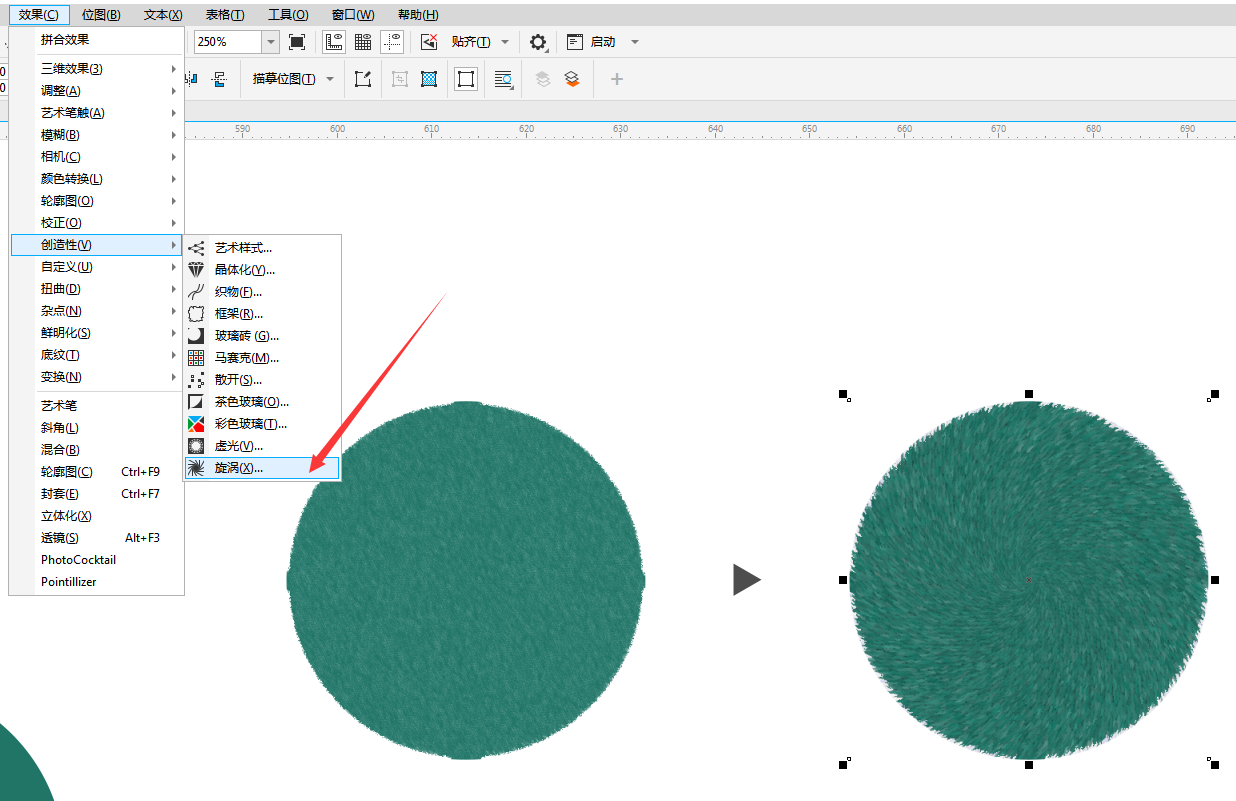Expand 鲜明化(S) submenu
The image size is (1236, 801).
[97, 333]
